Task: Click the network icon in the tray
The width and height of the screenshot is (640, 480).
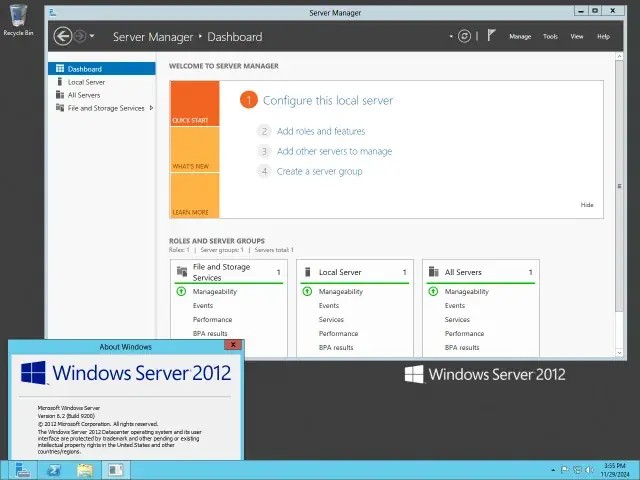Action: coord(577,470)
